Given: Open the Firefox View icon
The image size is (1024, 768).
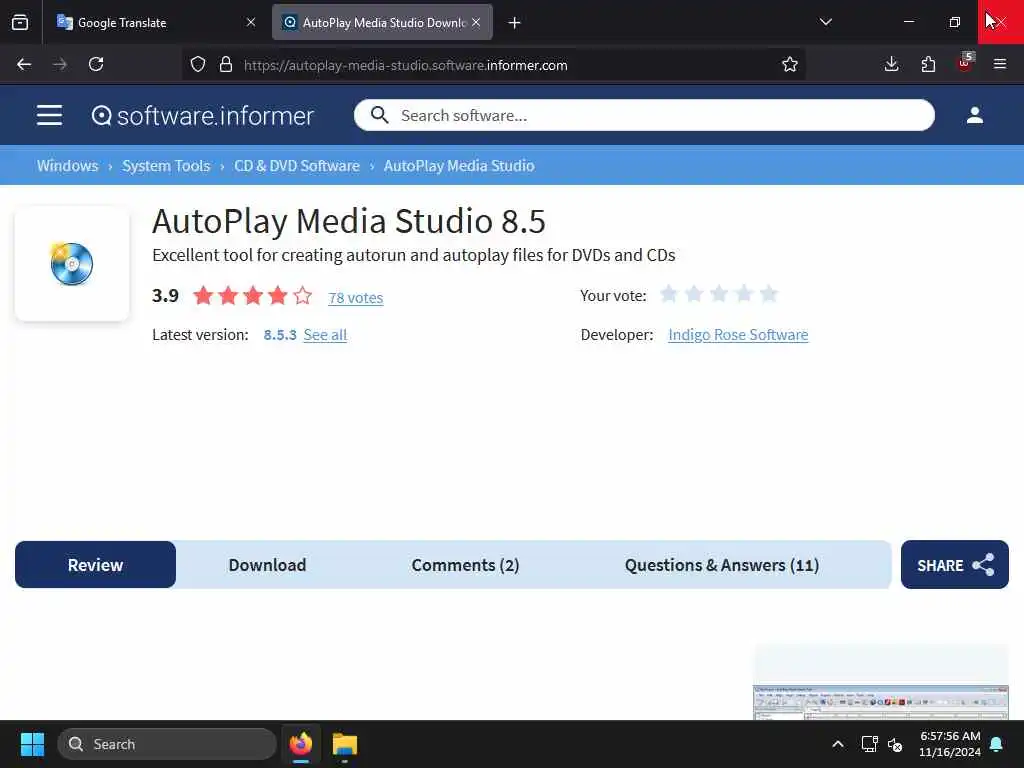Looking at the screenshot, I should (20, 23).
